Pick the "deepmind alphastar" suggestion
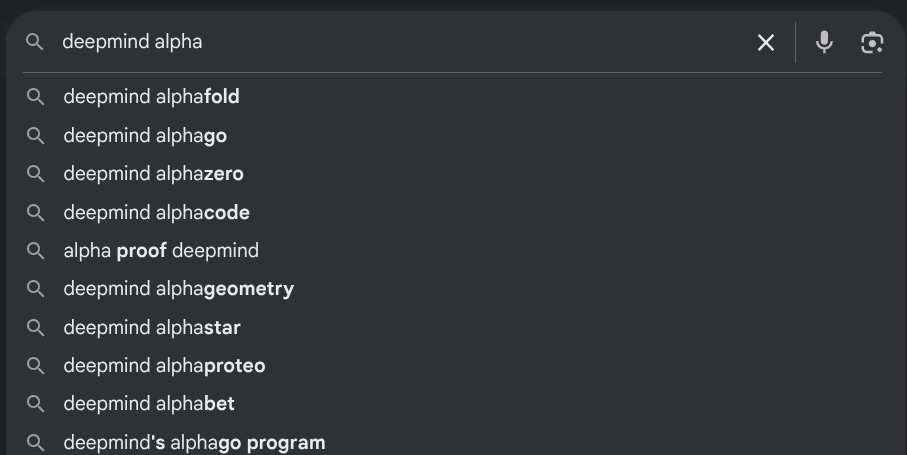The image size is (907, 455). tap(152, 327)
